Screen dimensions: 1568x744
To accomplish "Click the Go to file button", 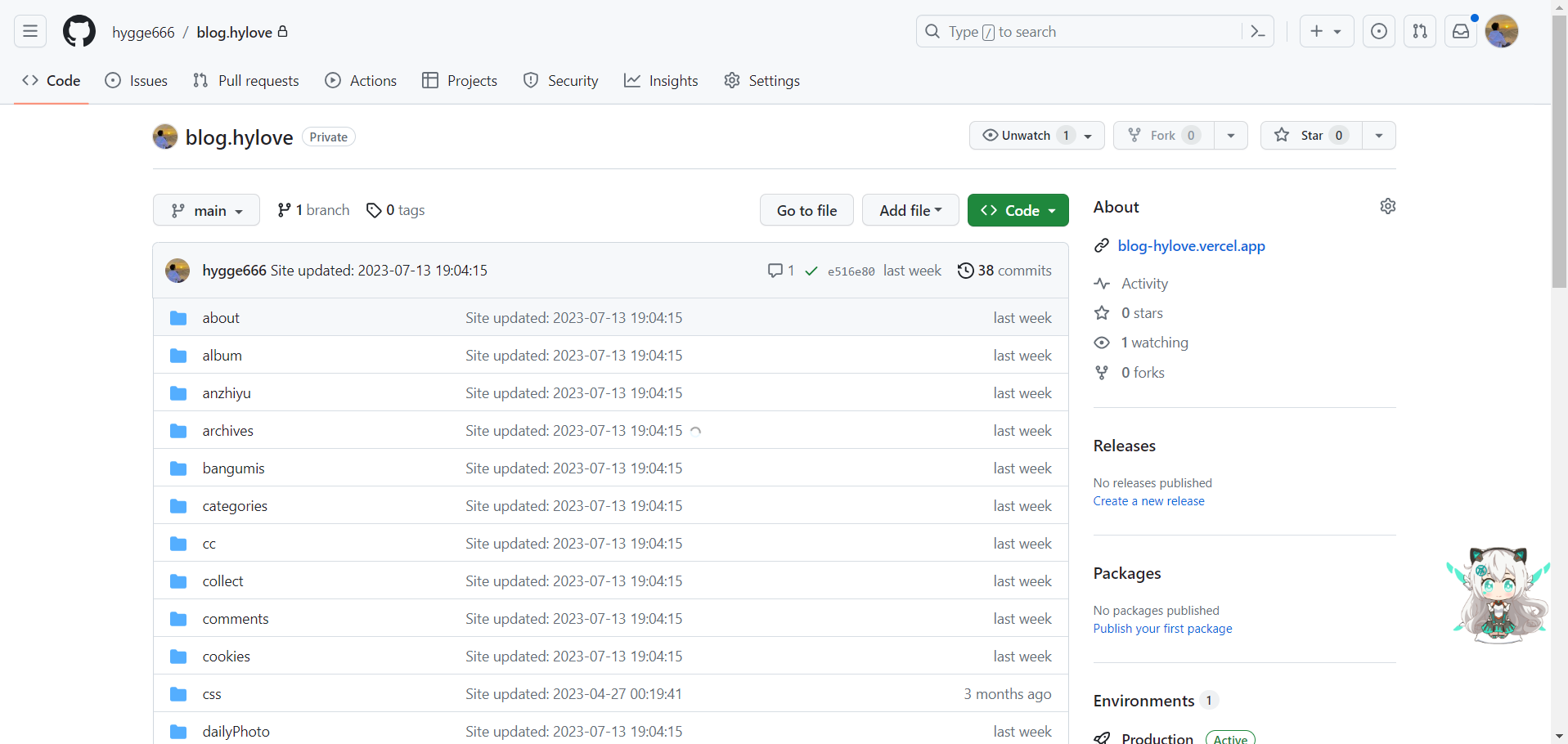I will (806, 210).
